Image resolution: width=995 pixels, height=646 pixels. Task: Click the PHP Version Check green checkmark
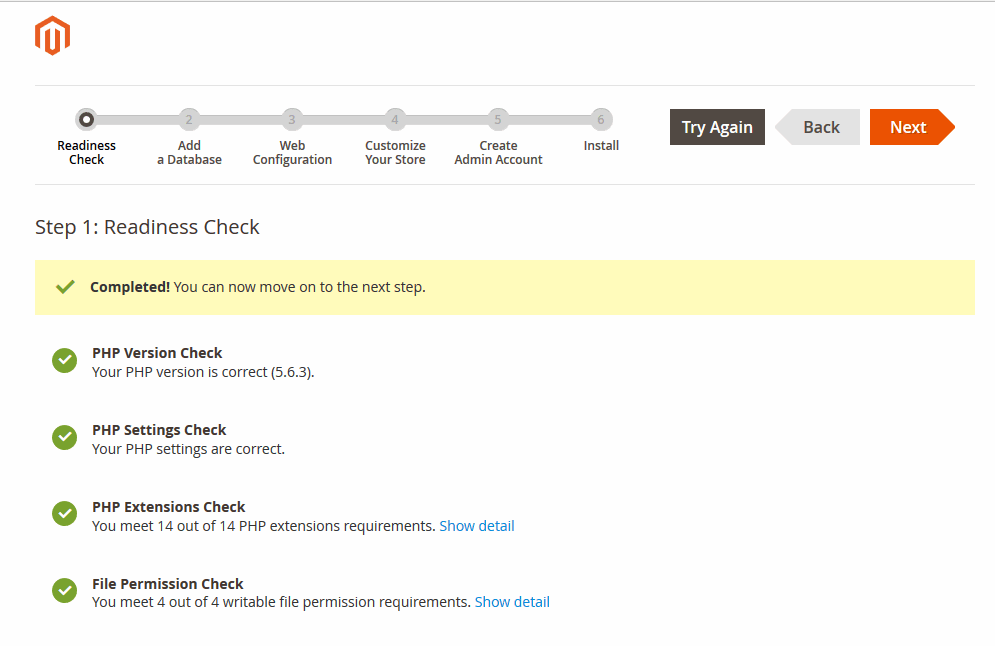click(x=65, y=361)
